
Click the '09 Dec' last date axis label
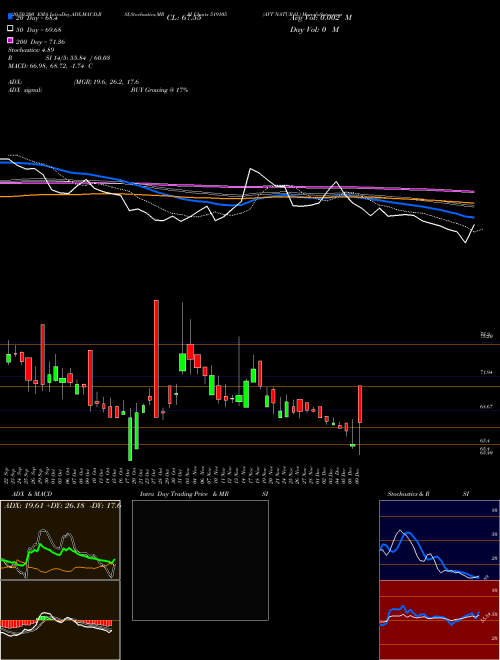pos(359,474)
